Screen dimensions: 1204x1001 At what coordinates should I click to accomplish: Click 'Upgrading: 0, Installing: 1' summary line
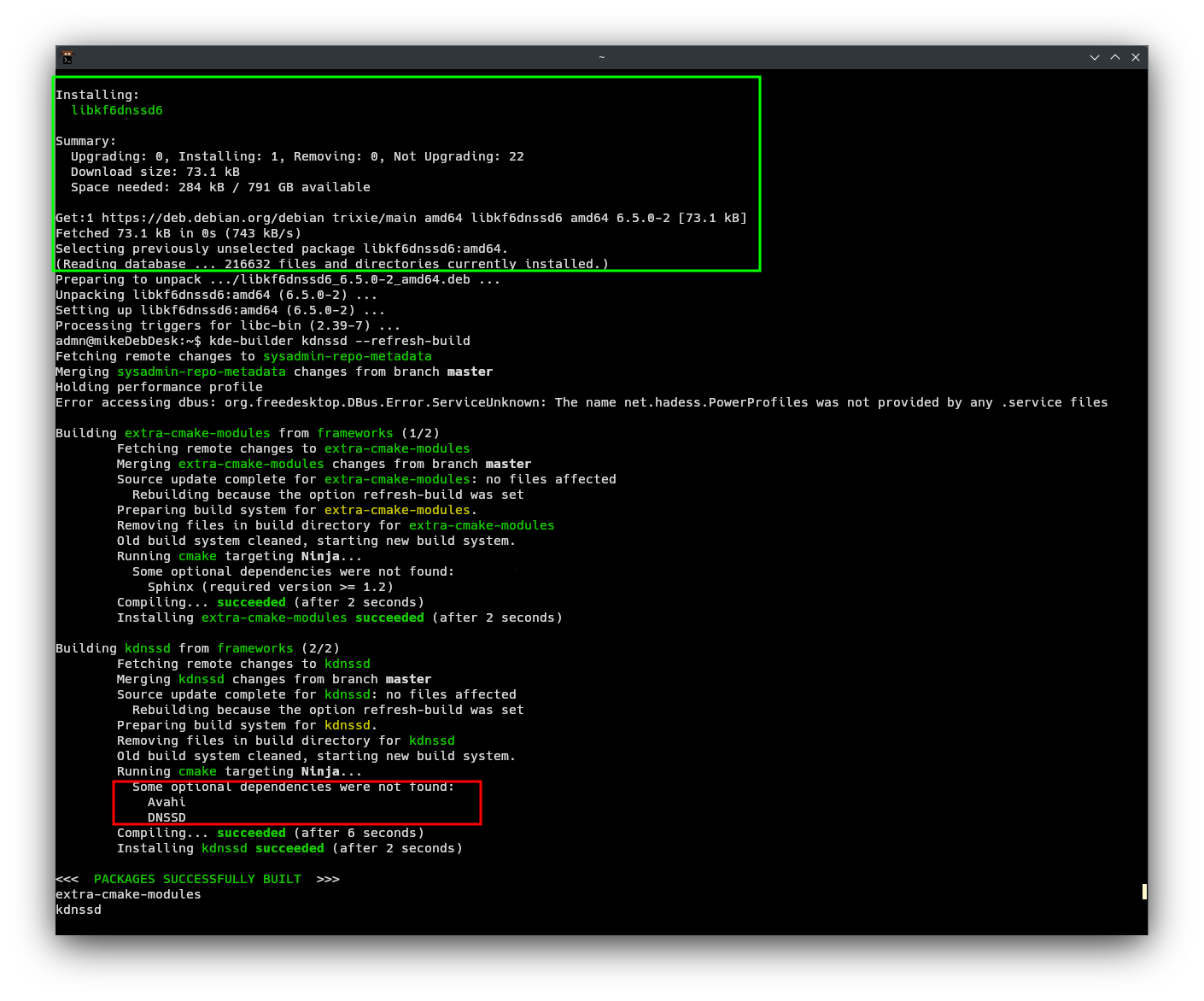point(297,156)
